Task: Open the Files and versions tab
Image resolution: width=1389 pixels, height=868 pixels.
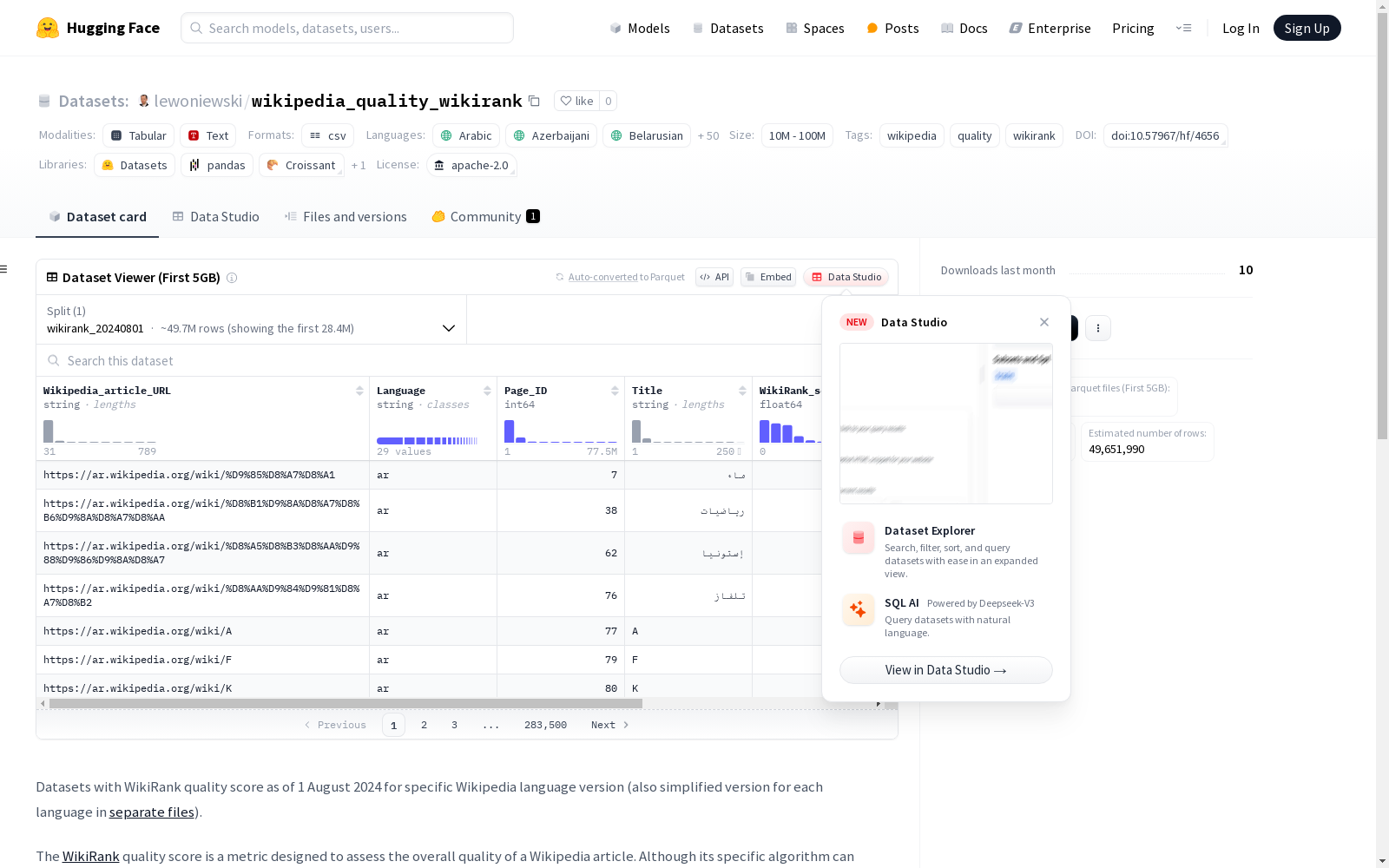Action: (x=346, y=217)
